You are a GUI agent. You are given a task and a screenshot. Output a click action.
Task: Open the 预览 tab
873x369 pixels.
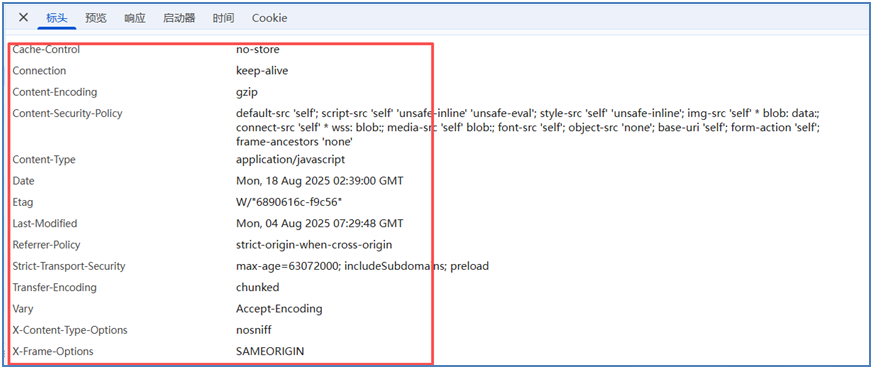click(96, 18)
